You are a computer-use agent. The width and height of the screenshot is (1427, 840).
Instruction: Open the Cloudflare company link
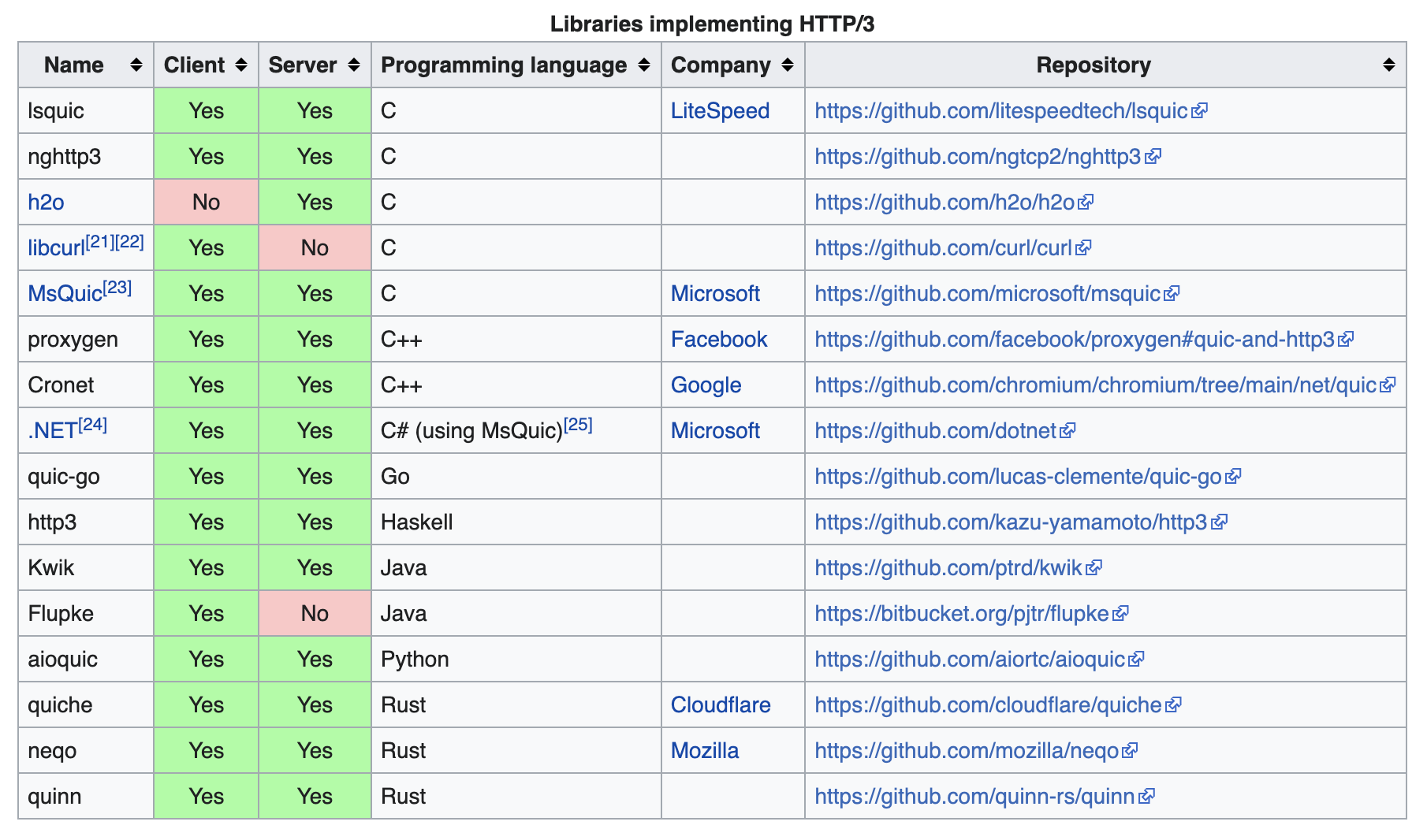click(721, 705)
